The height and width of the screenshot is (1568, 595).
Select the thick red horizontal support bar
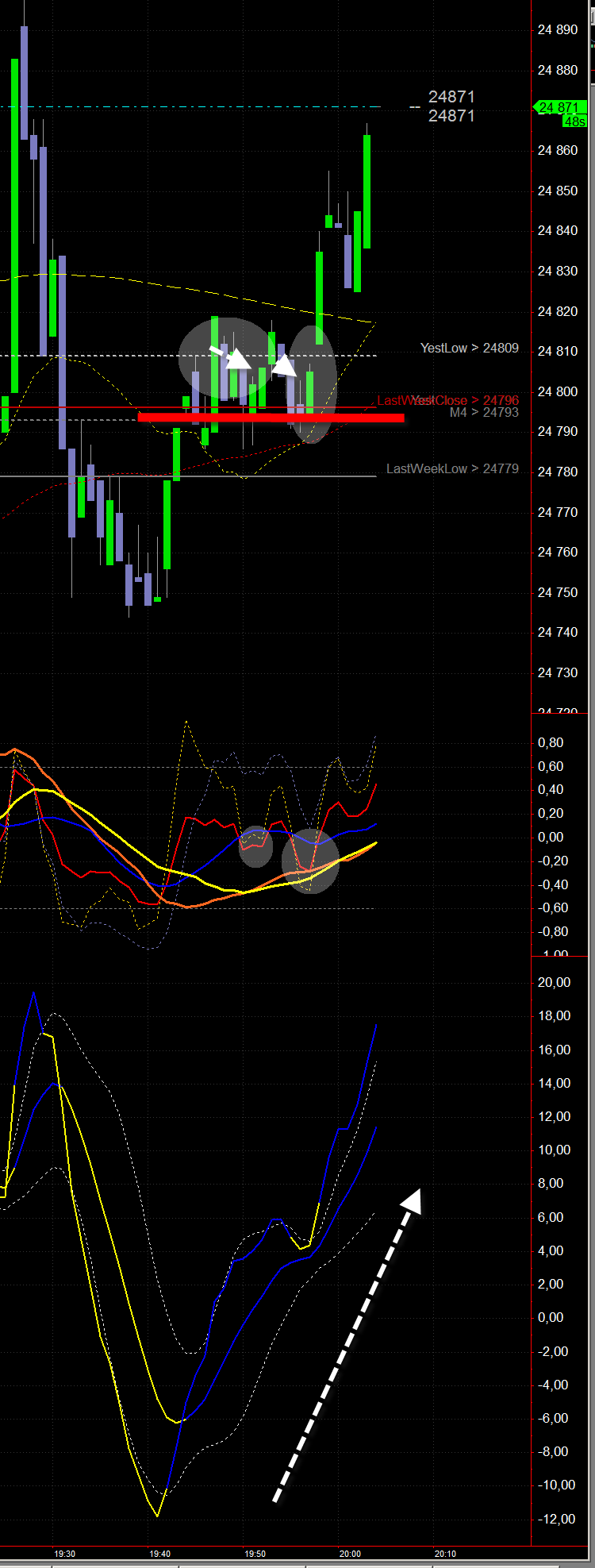pyautogui.click(x=271, y=417)
